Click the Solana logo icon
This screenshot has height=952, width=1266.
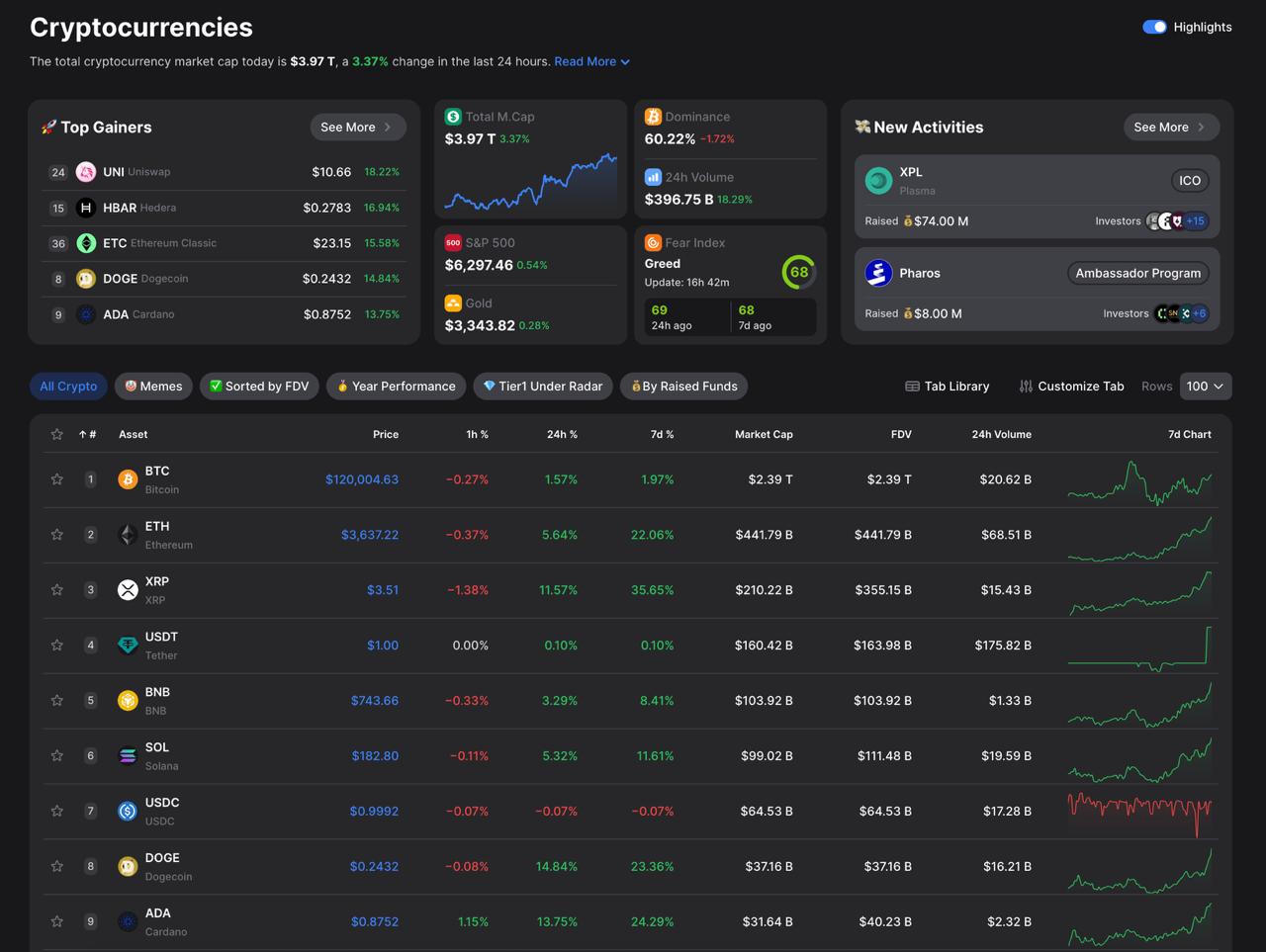(128, 756)
